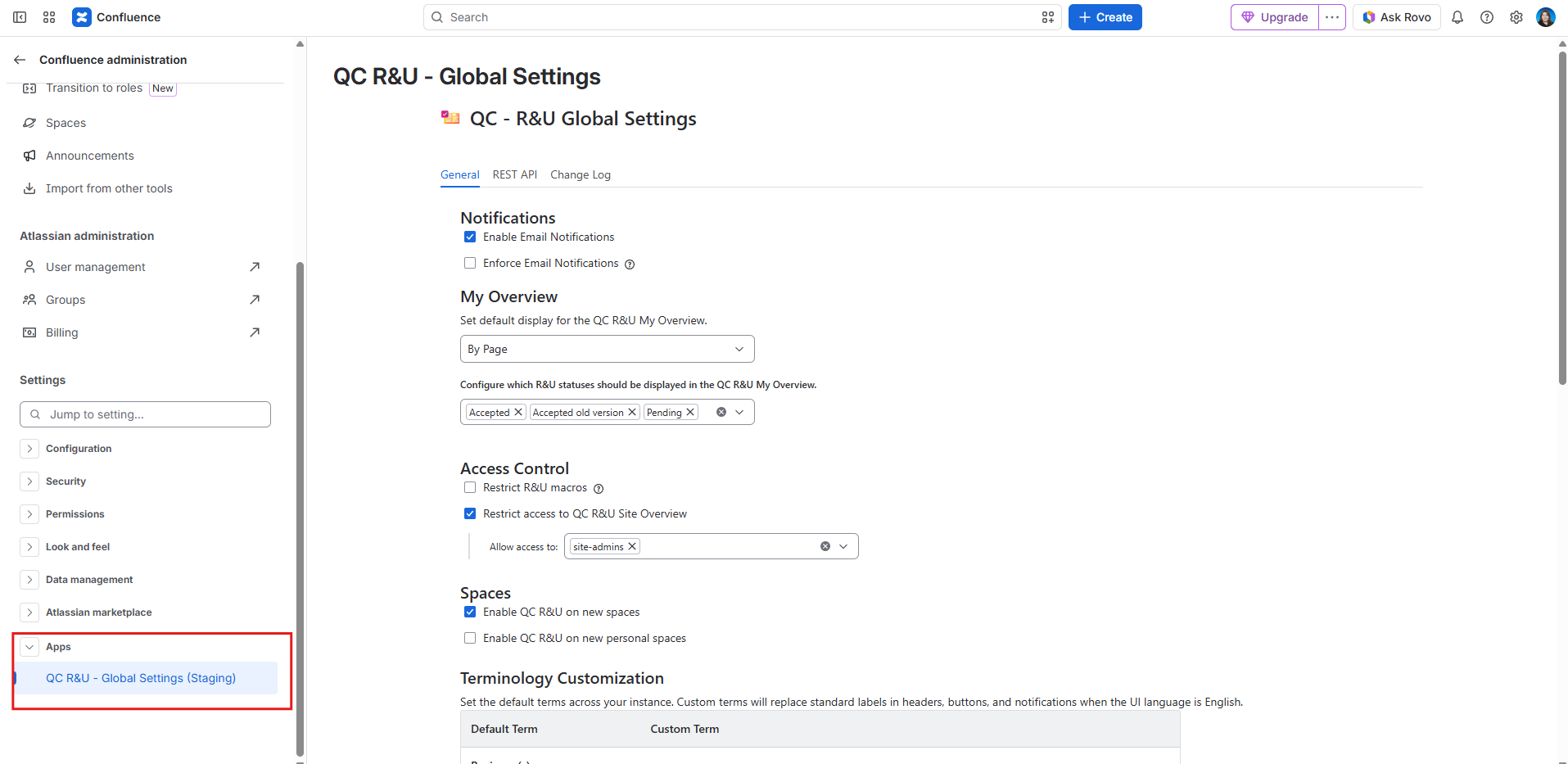Uncheck Enable QC R&U on new spaces

click(470, 612)
